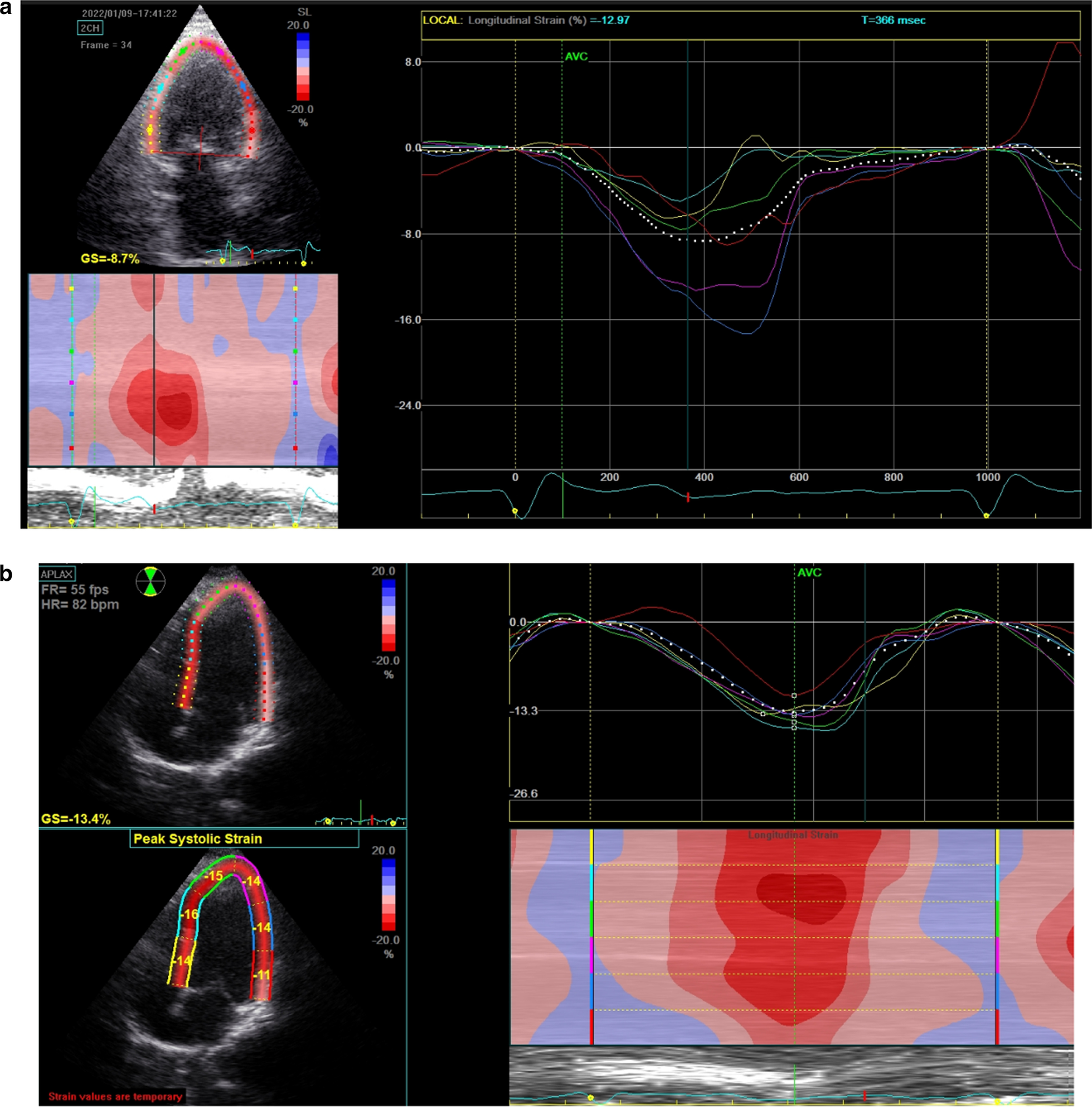The width and height of the screenshot is (1092, 1107).
Task: Click the -16 segment strain value
Action: point(188,915)
